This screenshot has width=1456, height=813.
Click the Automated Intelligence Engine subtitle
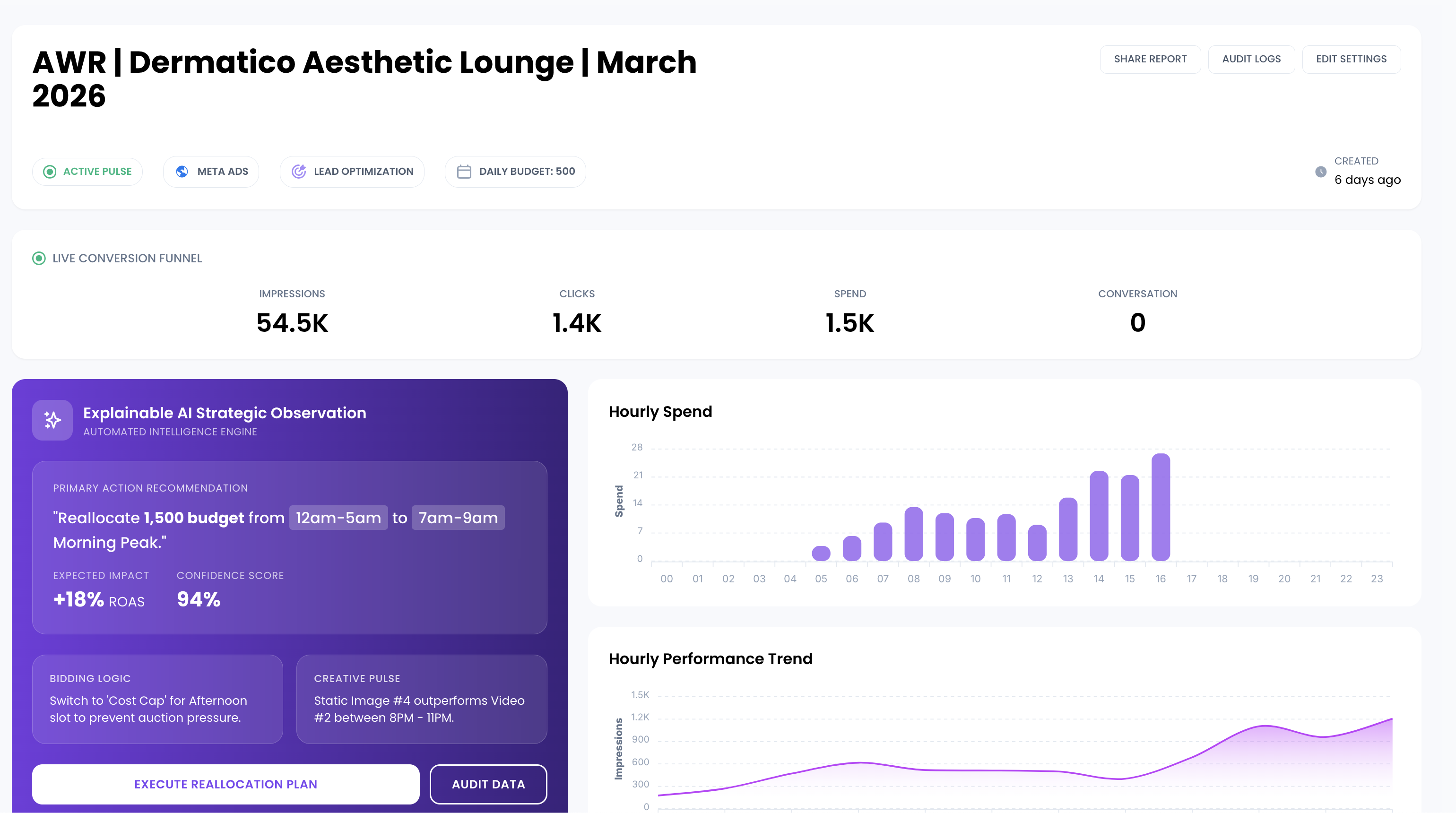coord(170,432)
